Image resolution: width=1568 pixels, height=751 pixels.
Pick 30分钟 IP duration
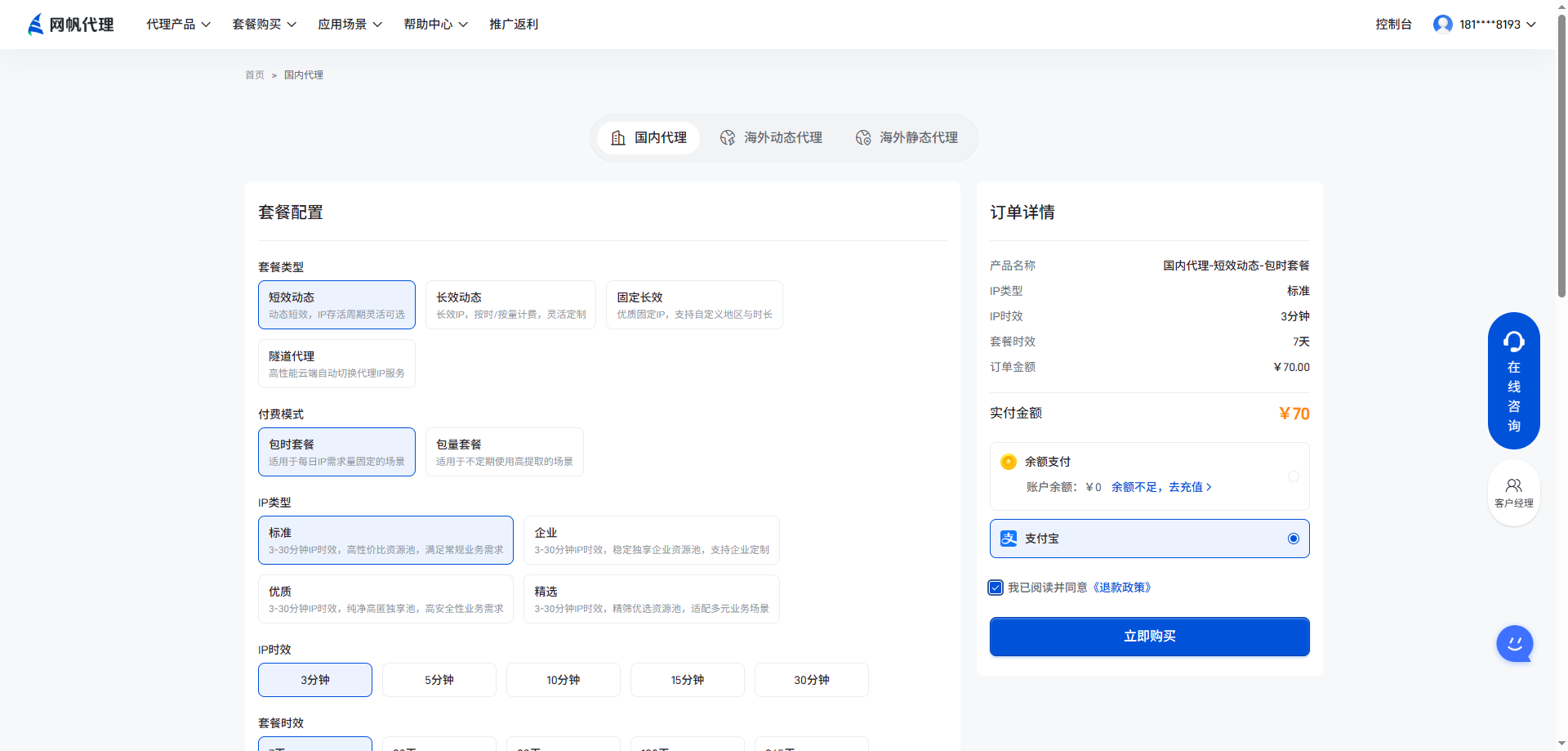[x=812, y=680]
